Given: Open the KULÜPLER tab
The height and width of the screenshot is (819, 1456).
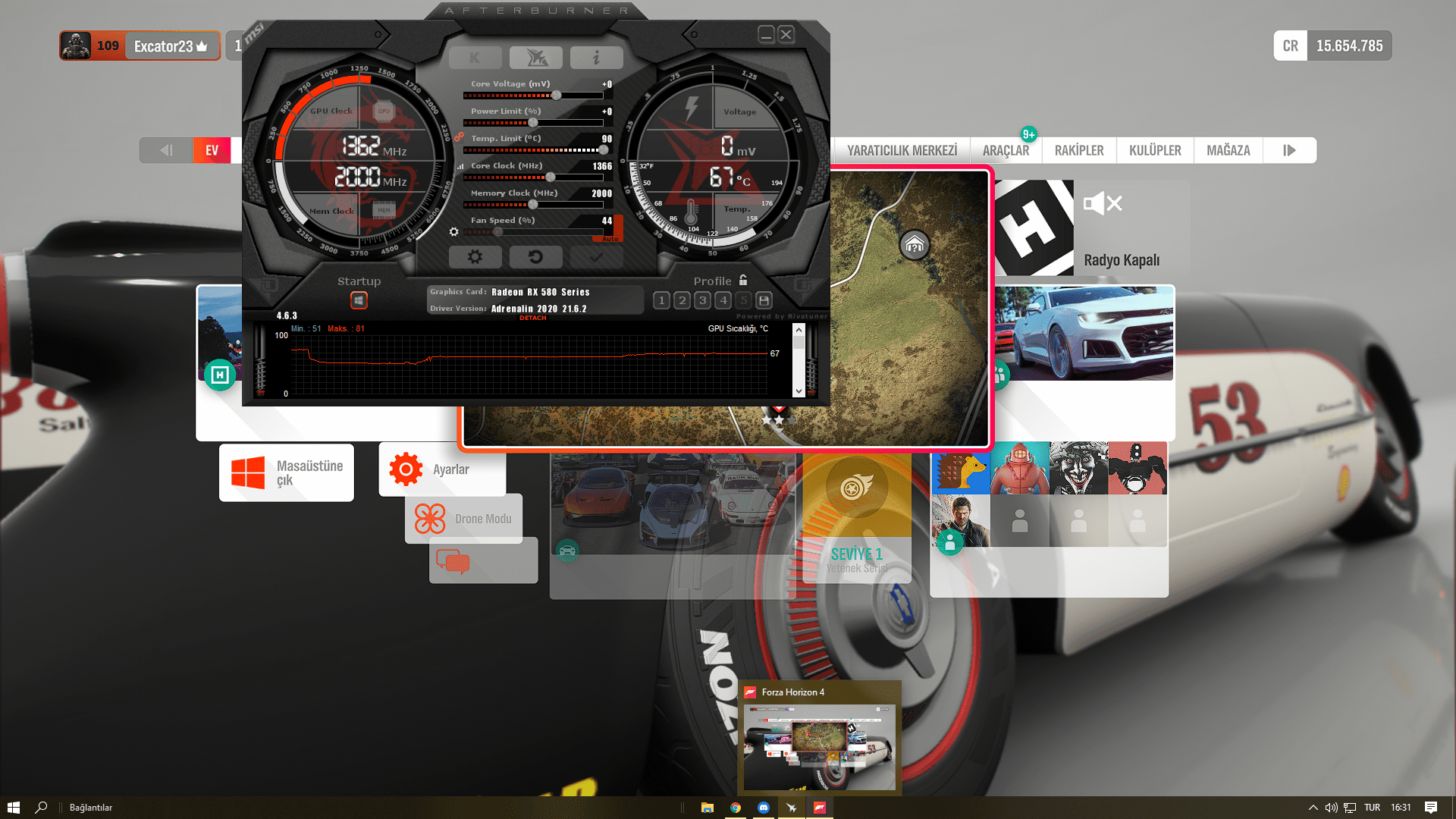Looking at the screenshot, I should pyautogui.click(x=1155, y=150).
